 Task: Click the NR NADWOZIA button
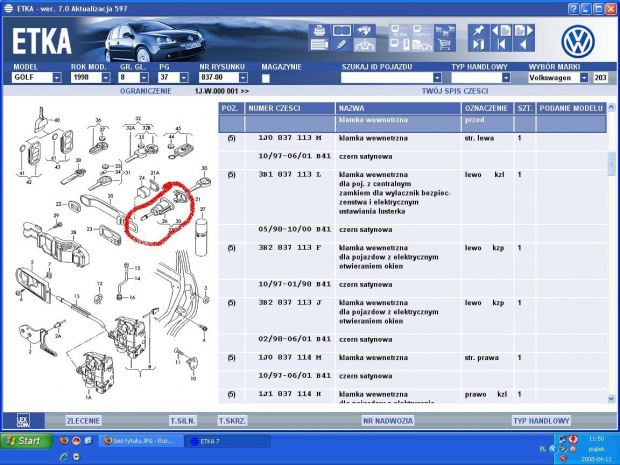click(x=388, y=421)
